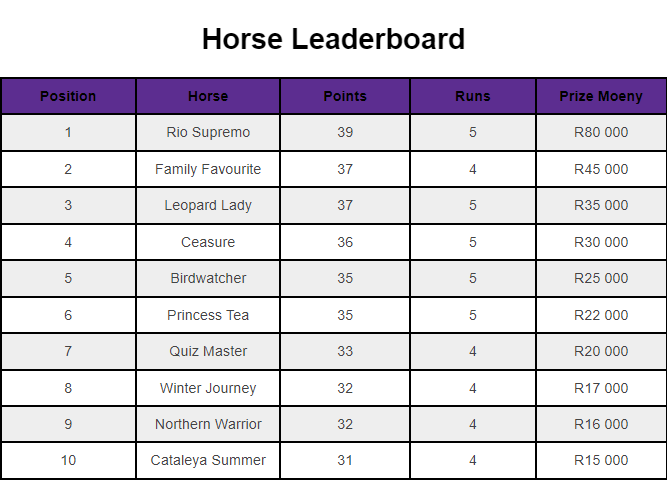The height and width of the screenshot is (483, 667).
Task: Select the Prize Moeny column header
Action: [601, 96]
